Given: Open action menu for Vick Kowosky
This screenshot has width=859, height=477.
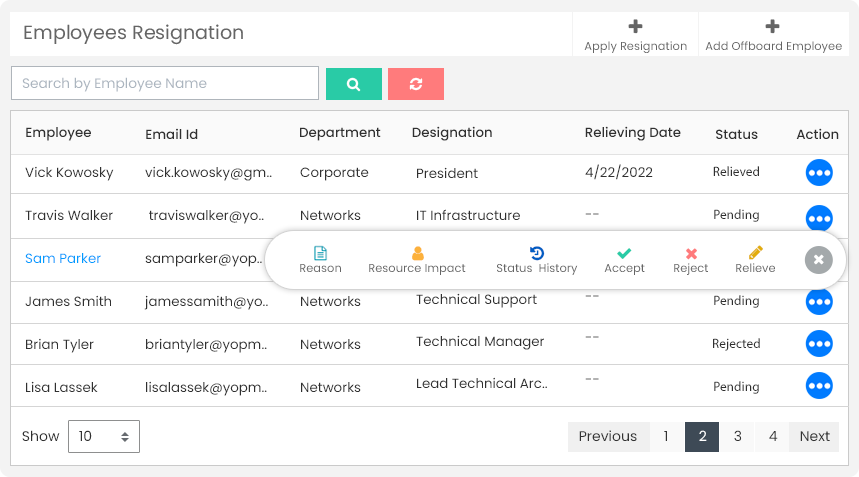Looking at the screenshot, I should [x=818, y=173].
